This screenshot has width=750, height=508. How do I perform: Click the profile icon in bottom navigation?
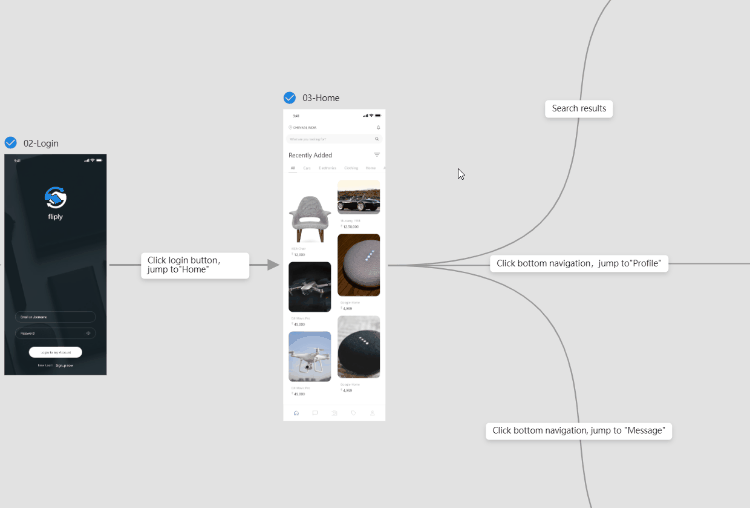click(372, 412)
